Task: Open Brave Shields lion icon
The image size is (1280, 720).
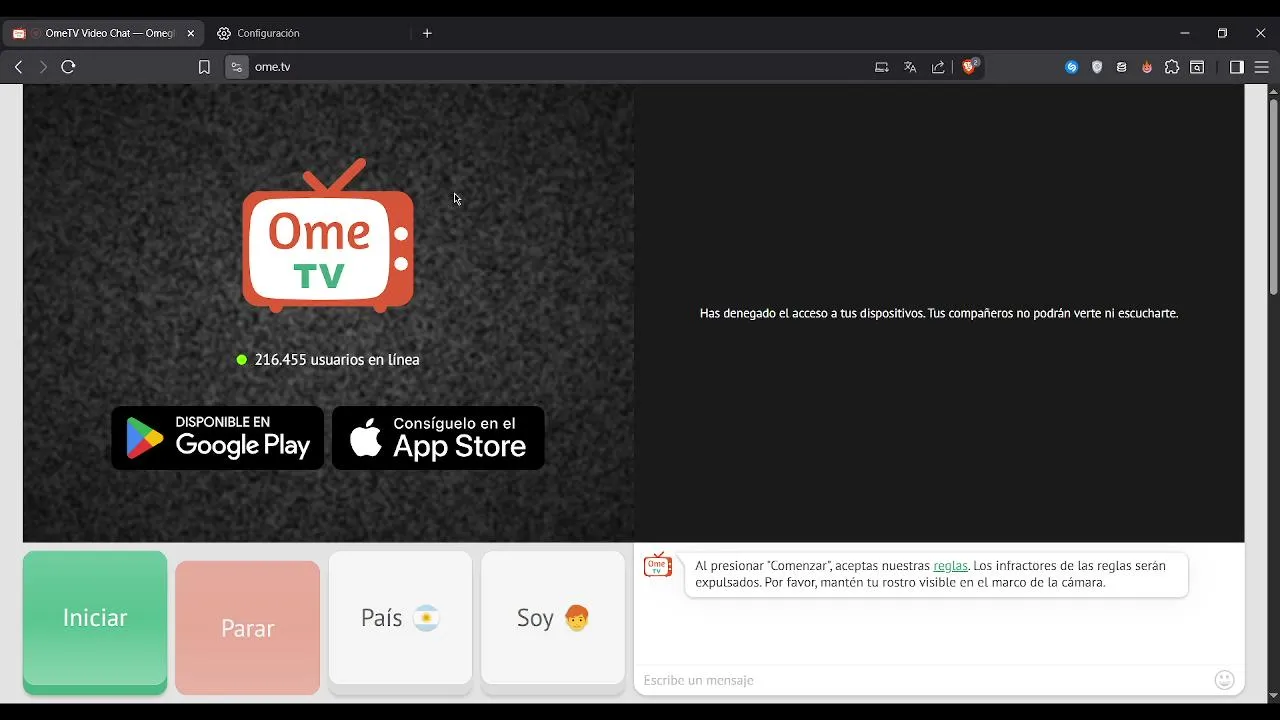Action: tap(969, 67)
